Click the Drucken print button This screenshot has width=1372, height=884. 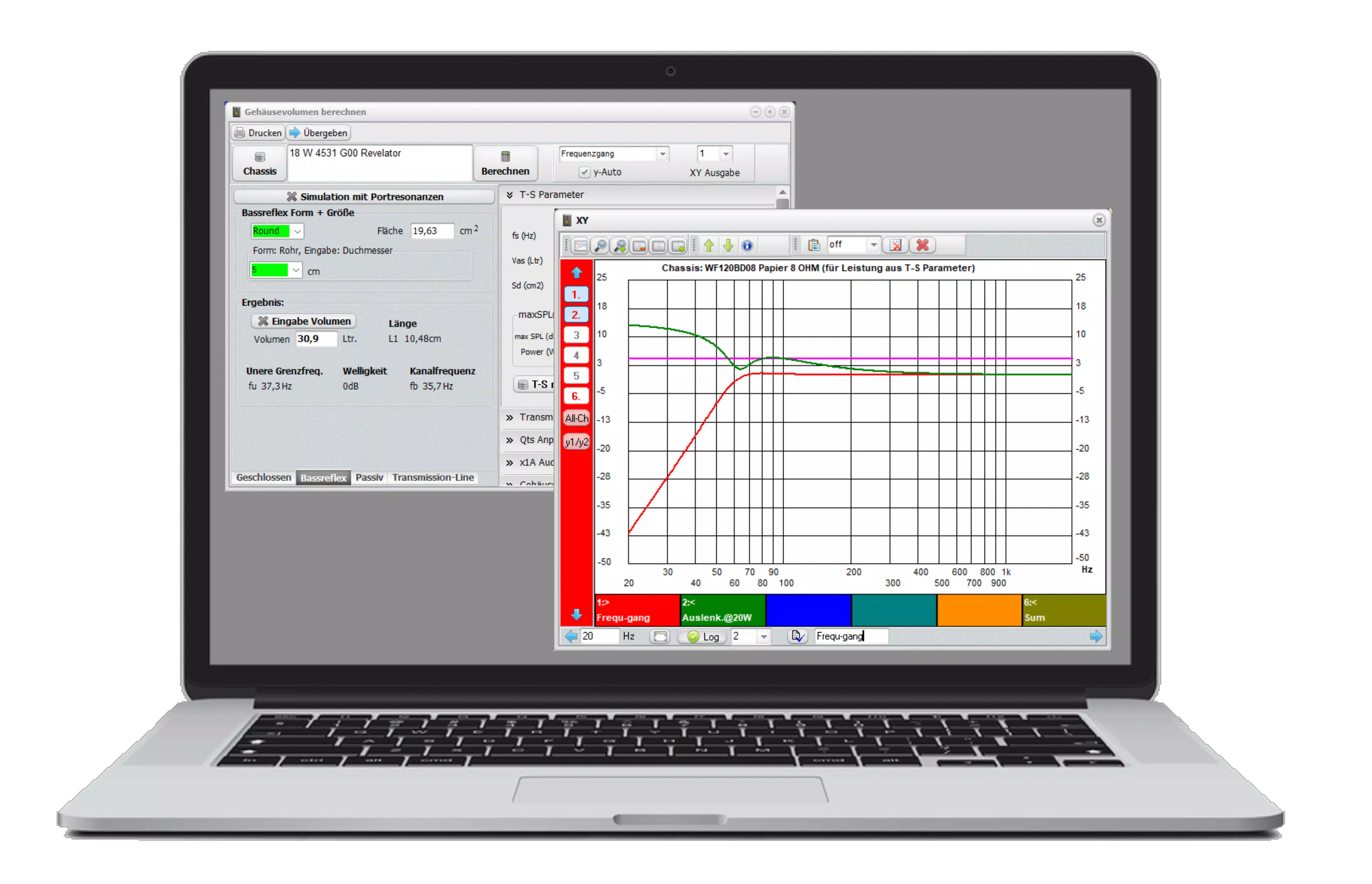[x=258, y=132]
